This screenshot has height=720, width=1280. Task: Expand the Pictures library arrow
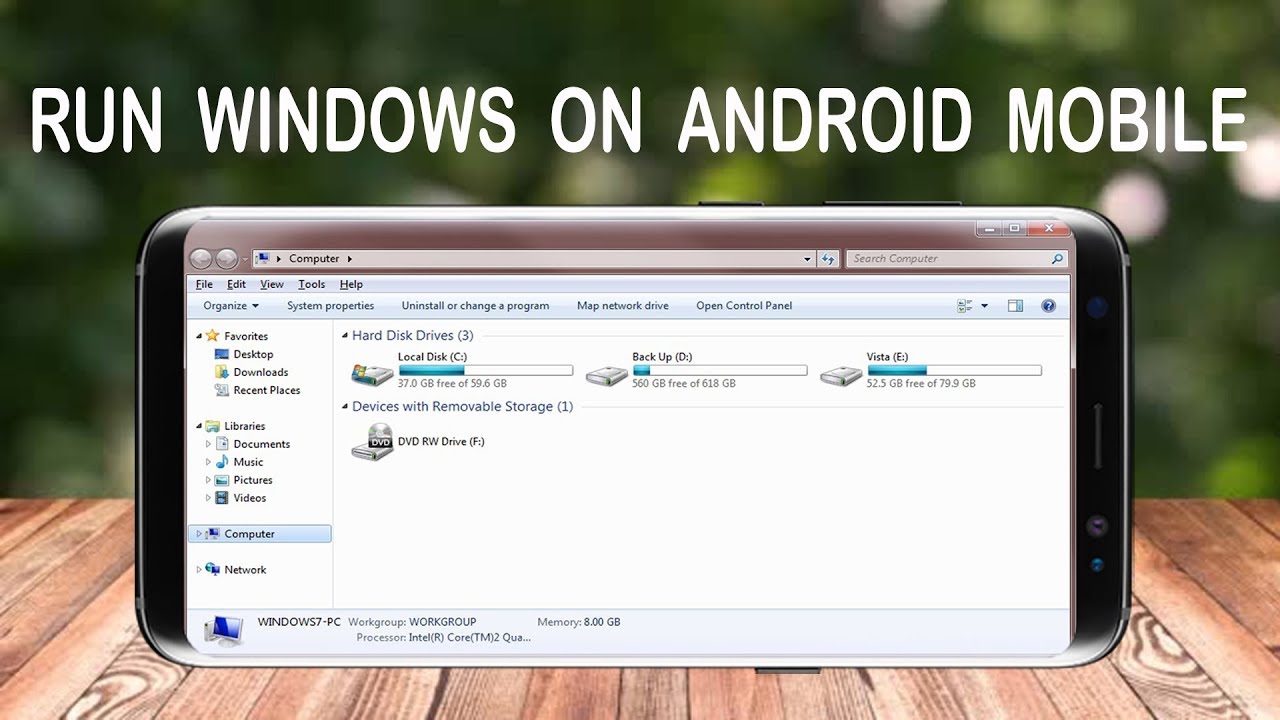click(208, 480)
